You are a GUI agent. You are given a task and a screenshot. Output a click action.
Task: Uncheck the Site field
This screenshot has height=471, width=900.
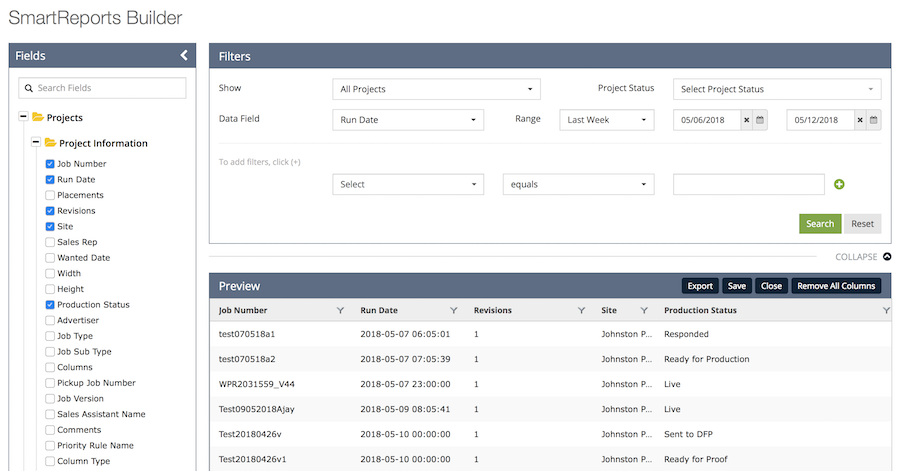click(x=50, y=227)
